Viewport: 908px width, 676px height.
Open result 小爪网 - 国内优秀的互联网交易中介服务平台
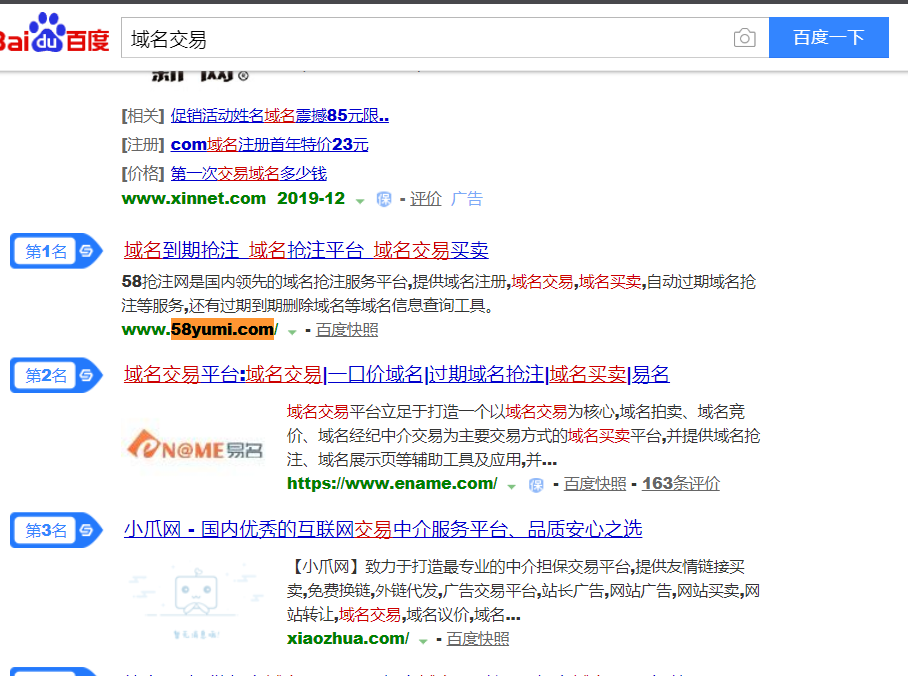(383, 529)
